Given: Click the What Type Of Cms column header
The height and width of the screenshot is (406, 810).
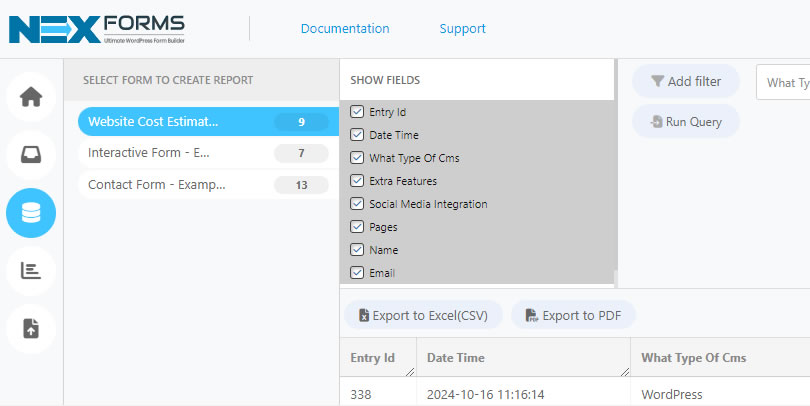Looking at the screenshot, I should coord(720,357).
